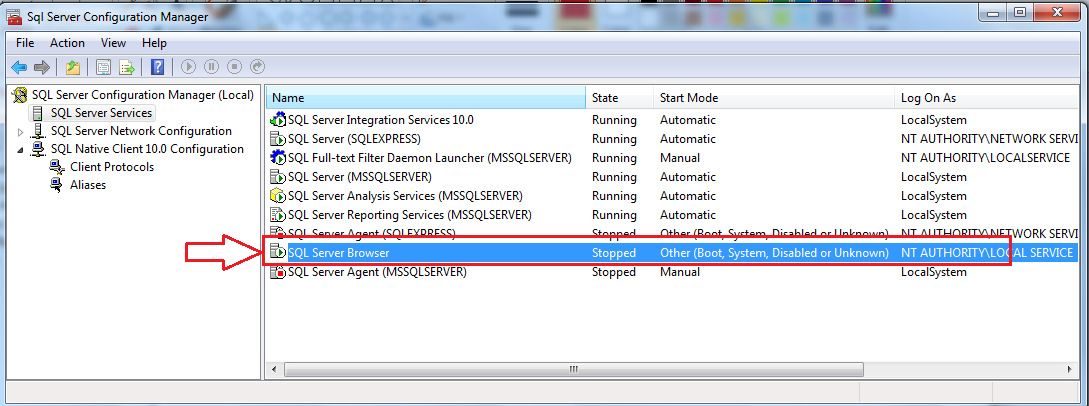This screenshot has width=1089, height=406.
Task: Select the SQL Server (MSSQLSERVER) row name
Action: coord(360,177)
